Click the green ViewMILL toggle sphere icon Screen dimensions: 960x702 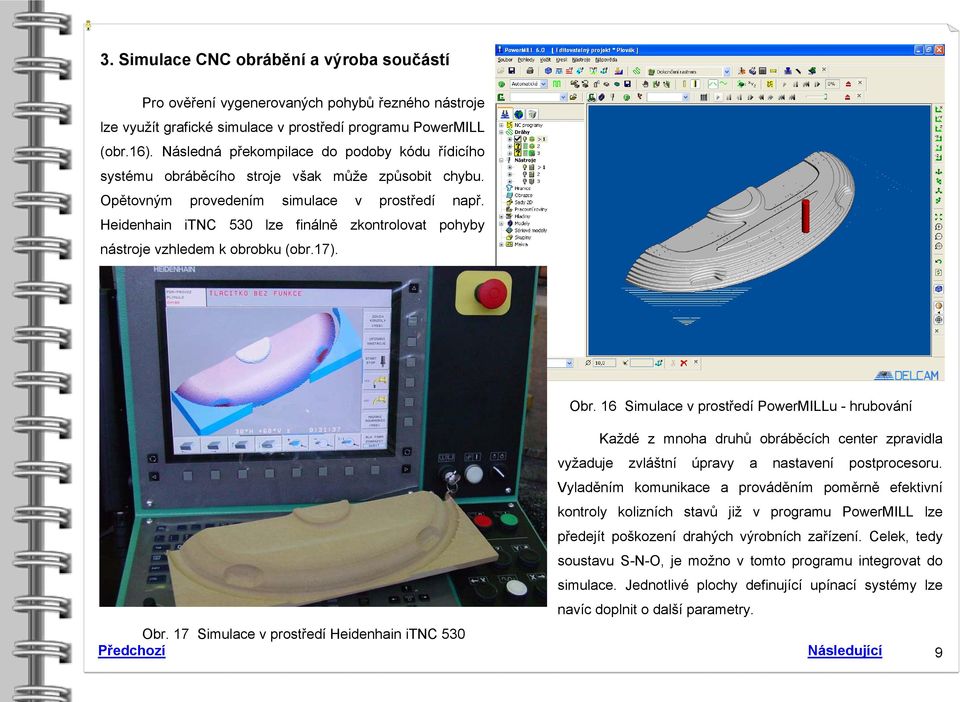click(x=502, y=84)
